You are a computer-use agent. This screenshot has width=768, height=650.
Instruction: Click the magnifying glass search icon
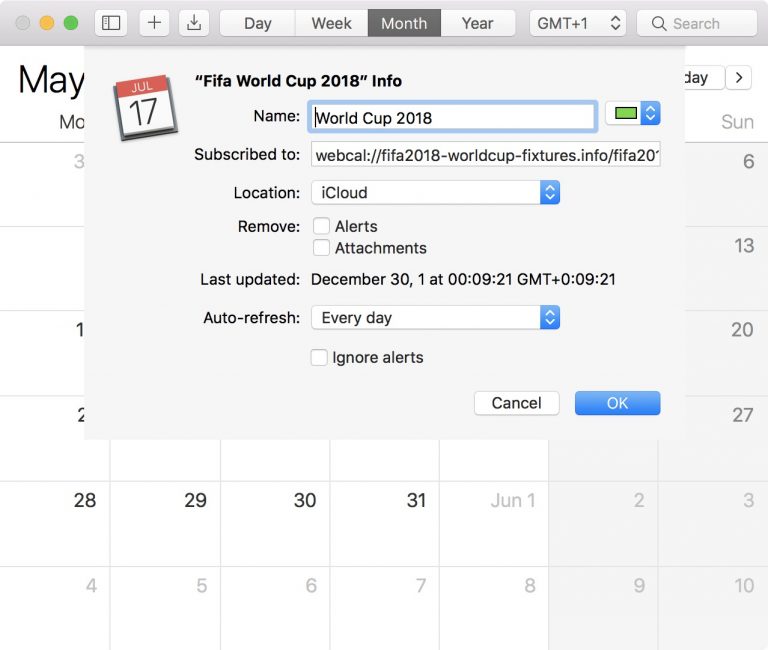point(659,23)
